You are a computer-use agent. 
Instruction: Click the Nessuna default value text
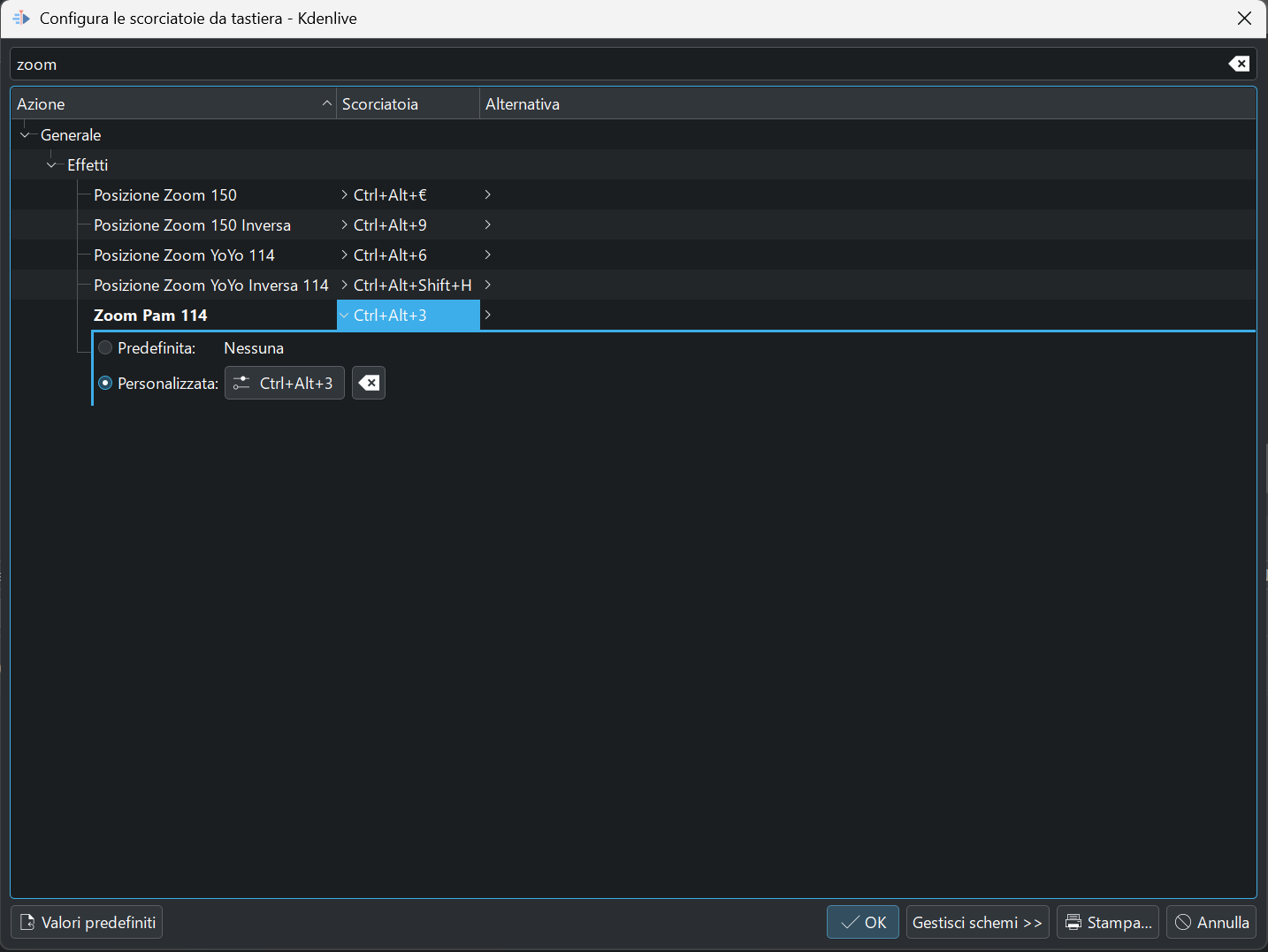[x=254, y=348]
